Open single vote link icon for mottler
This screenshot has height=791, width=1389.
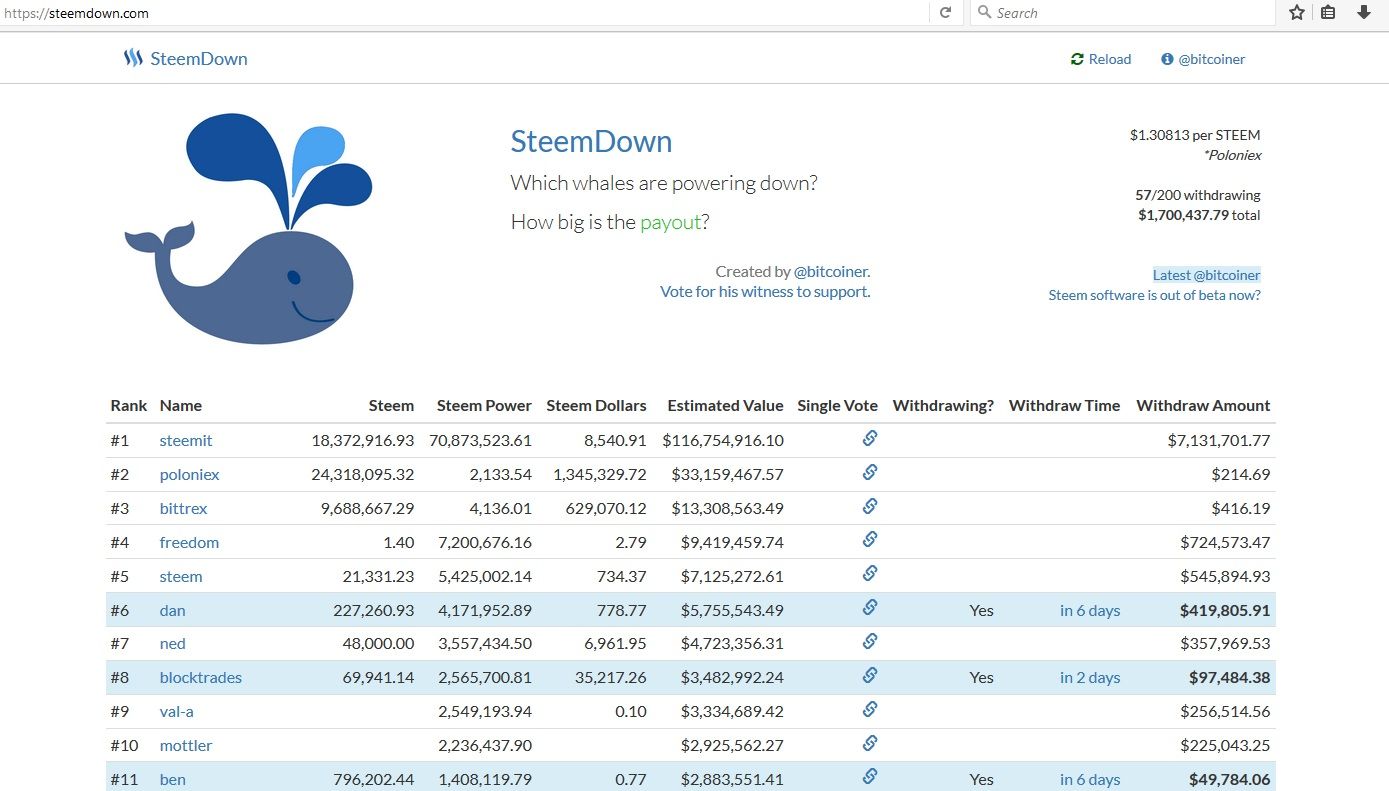pyautogui.click(x=870, y=743)
